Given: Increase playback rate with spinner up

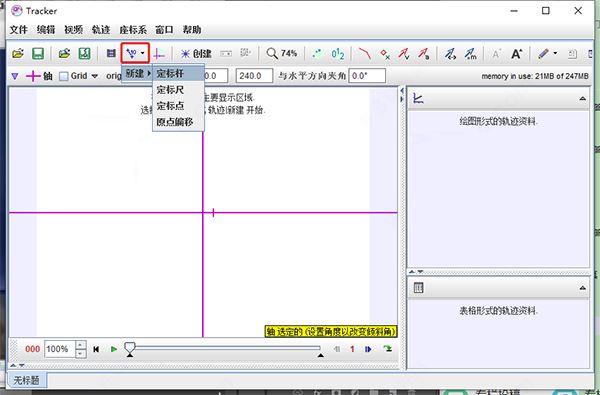Looking at the screenshot, I should tap(80, 345).
